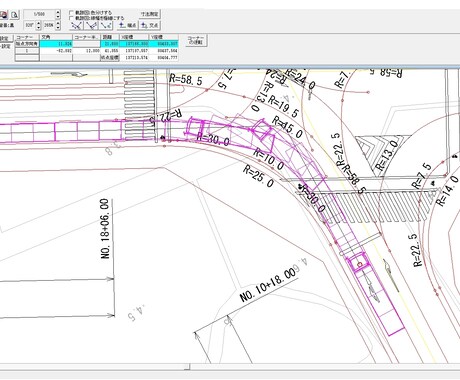Image resolution: width=460 pixels, height=380 pixels.
Task: Enable the second 軌跡図 line-width checkbox
Action: [x=71, y=18]
